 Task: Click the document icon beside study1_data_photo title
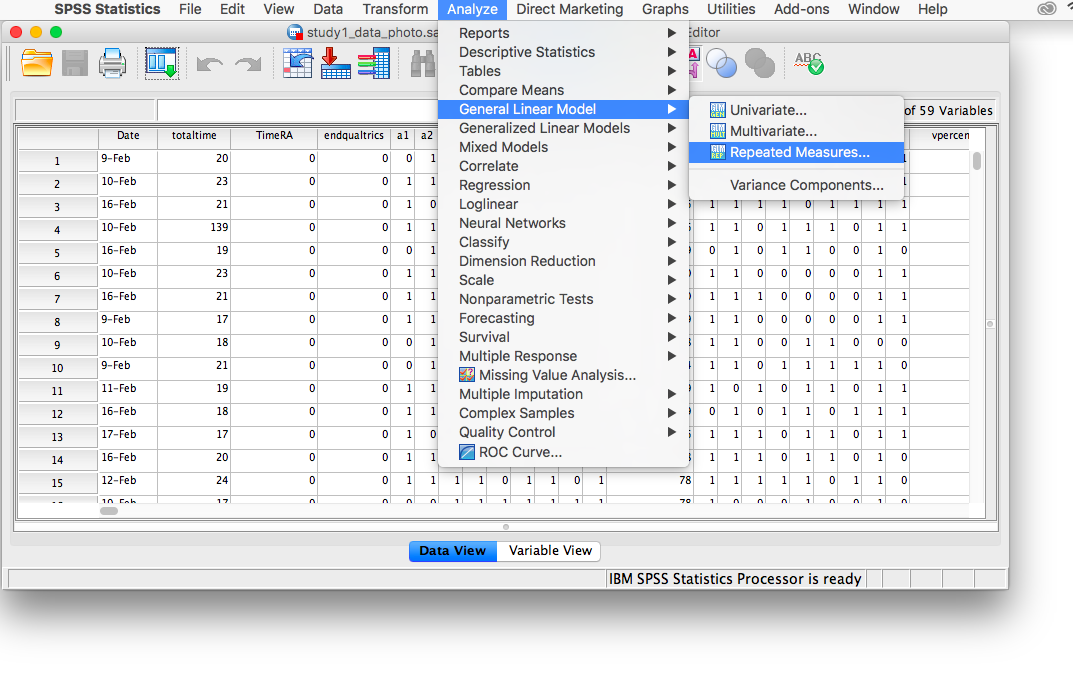[295, 32]
